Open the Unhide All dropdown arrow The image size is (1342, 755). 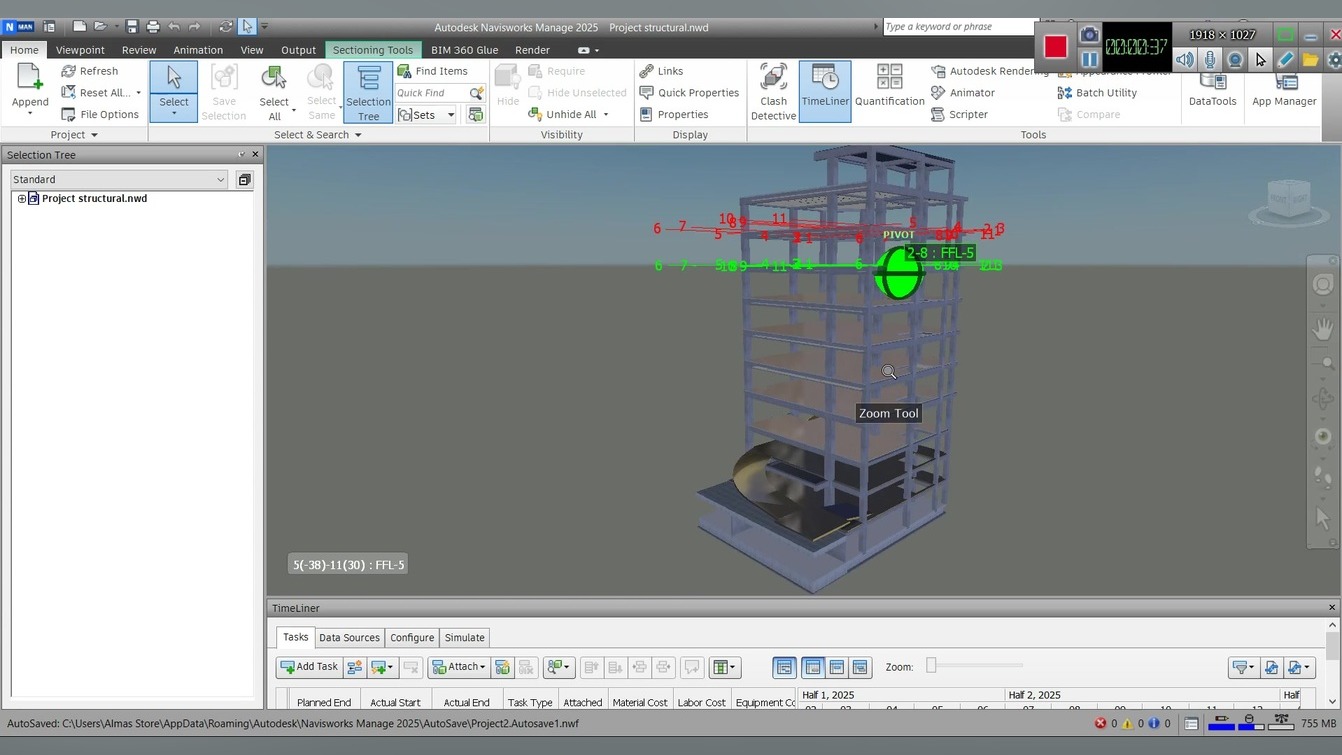pyautogui.click(x=607, y=114)
